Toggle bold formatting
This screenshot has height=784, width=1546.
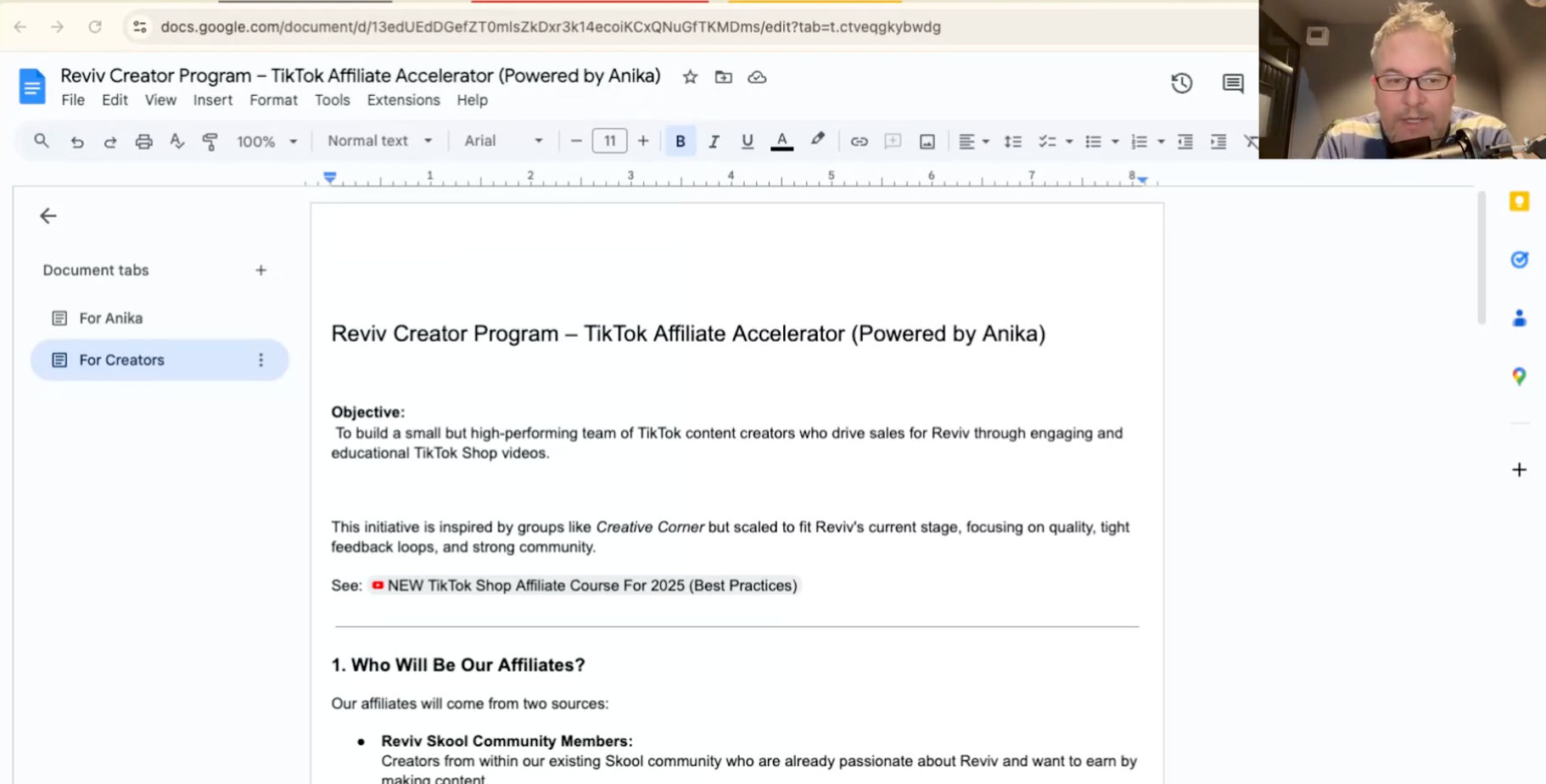point(680,142)
